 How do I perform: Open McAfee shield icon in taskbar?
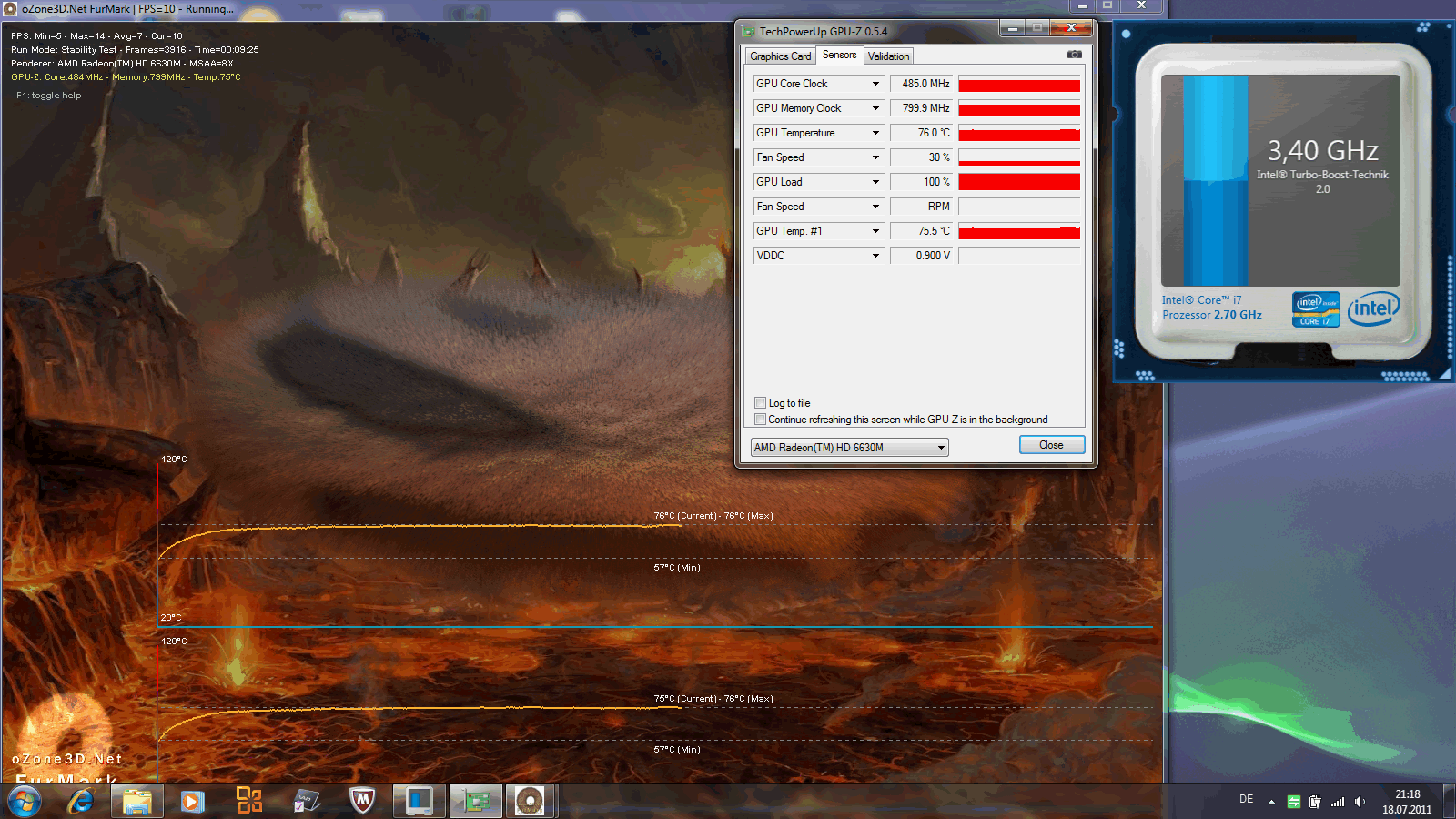pyautogui.click(x=362, y=801)
